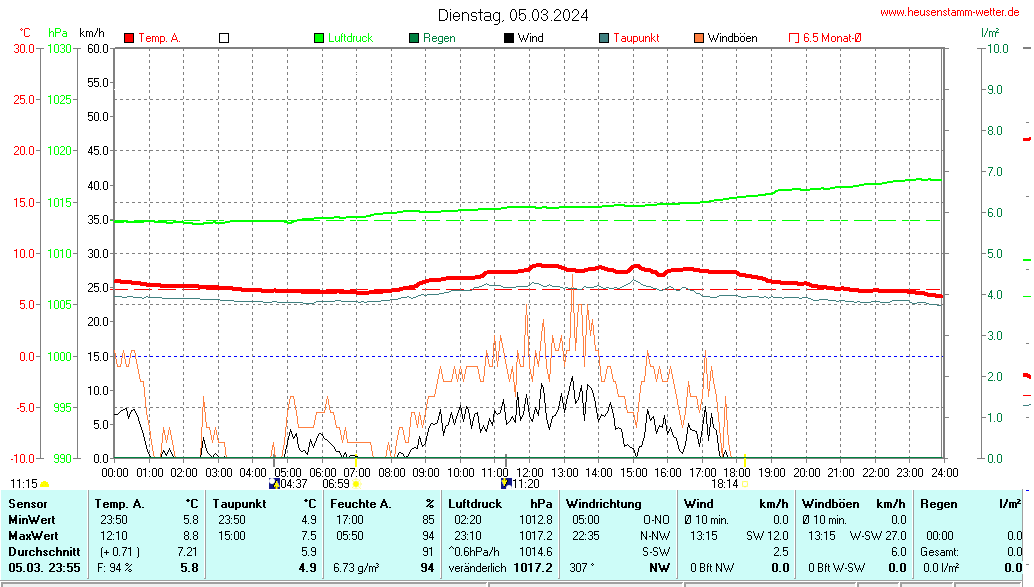Image resolution: width=1034 pixels, height=587 pixels.
Task: Pick the bright green Luftdruck color swatch
Action: pos(319,38)
